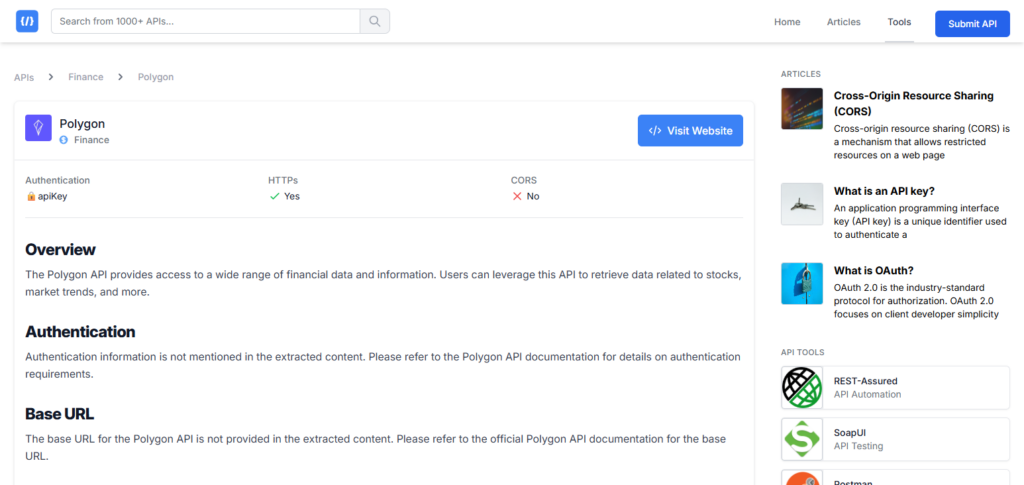Open the Home nav item
Screen dimensions: 1024x485
pos(787,22)
